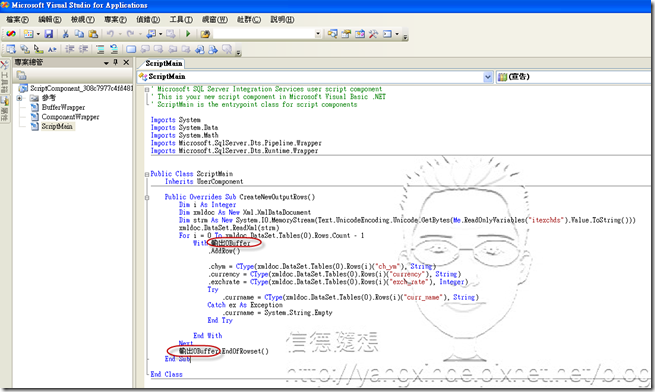
Task: Click the Command Window toolbar icon
Action: (387, 34)
